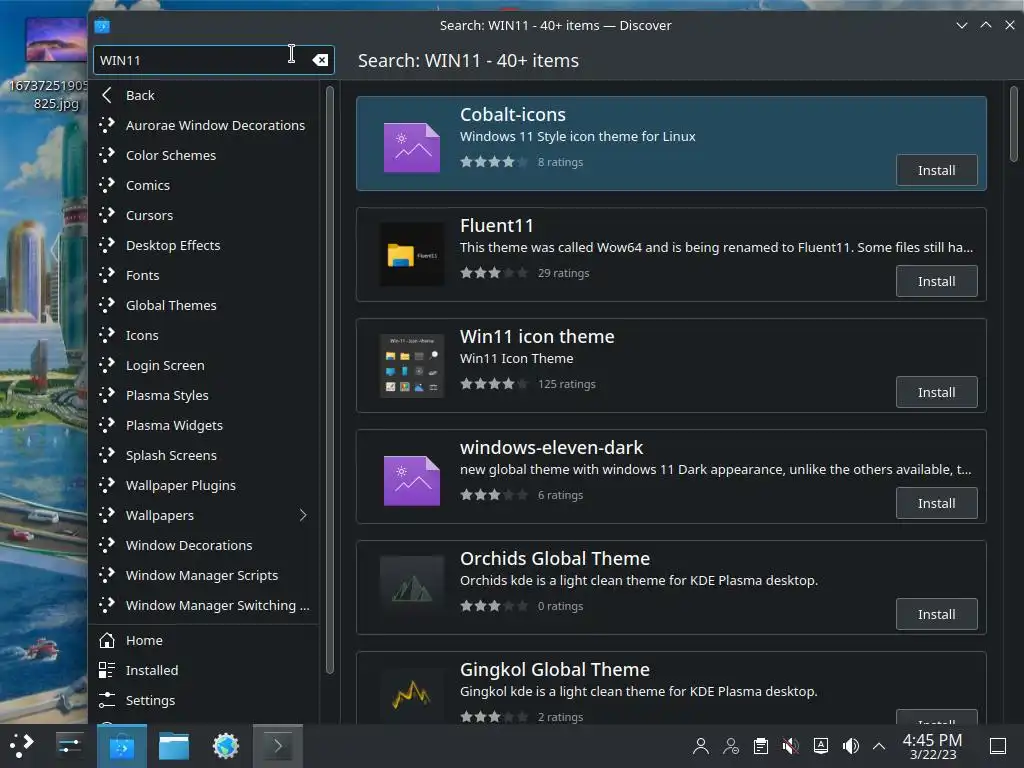The image size is (1024, 768).
Task: Select Login Screen category
Action: pyautogui.click(x=205, y=366)
